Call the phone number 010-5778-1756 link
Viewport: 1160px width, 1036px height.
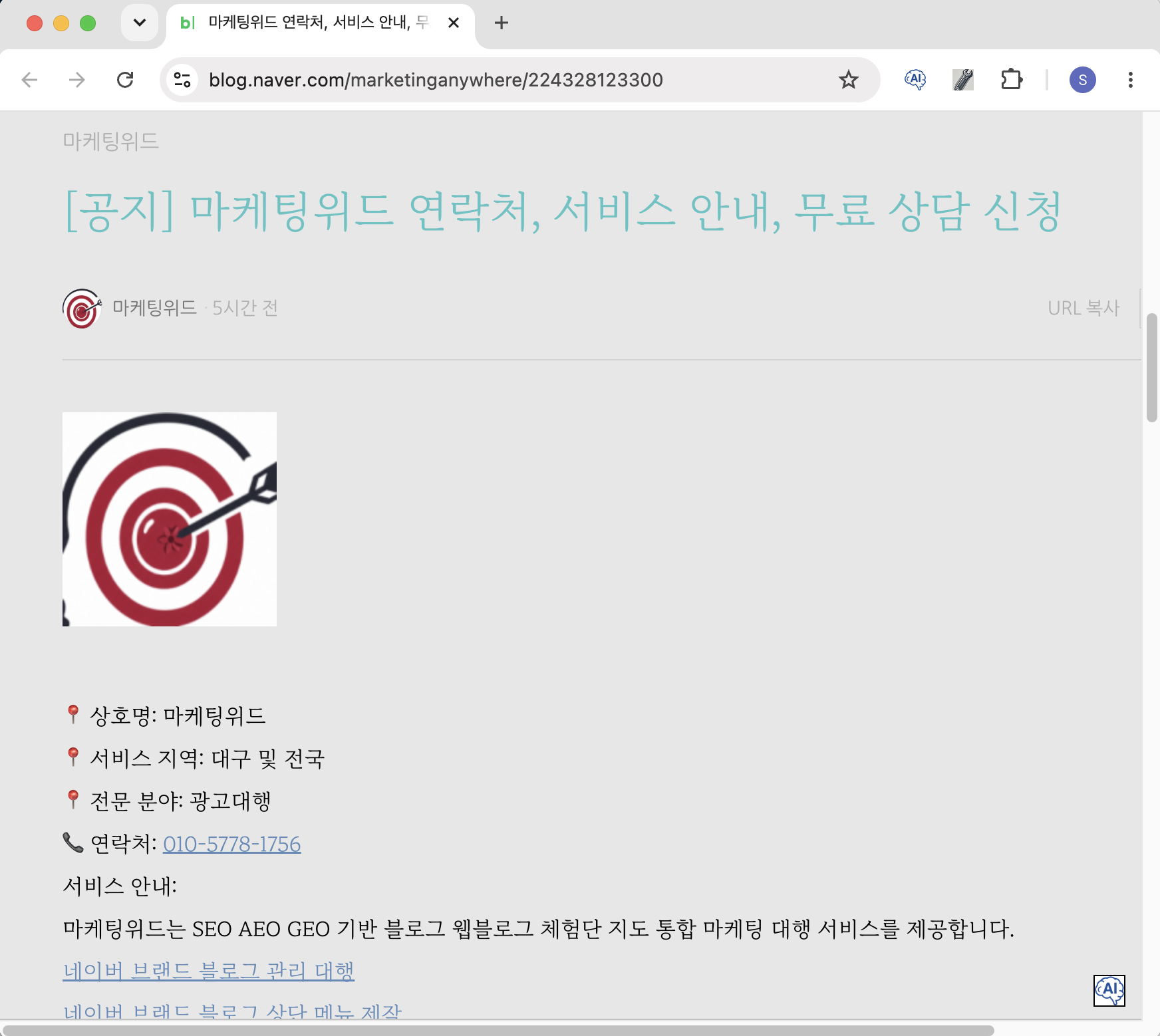(x=232, y=844)
